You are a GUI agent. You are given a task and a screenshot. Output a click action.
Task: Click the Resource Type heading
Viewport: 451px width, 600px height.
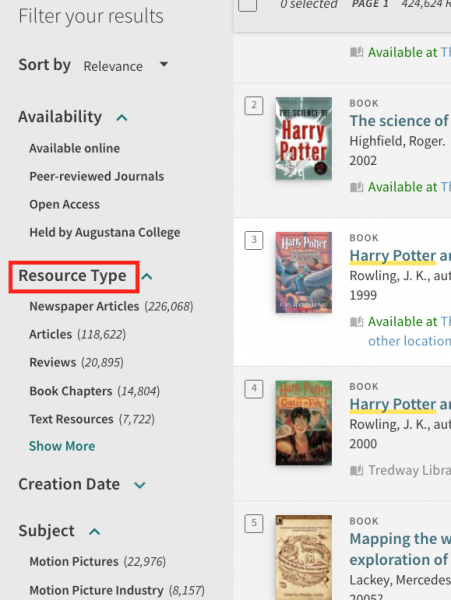(73, 276)
